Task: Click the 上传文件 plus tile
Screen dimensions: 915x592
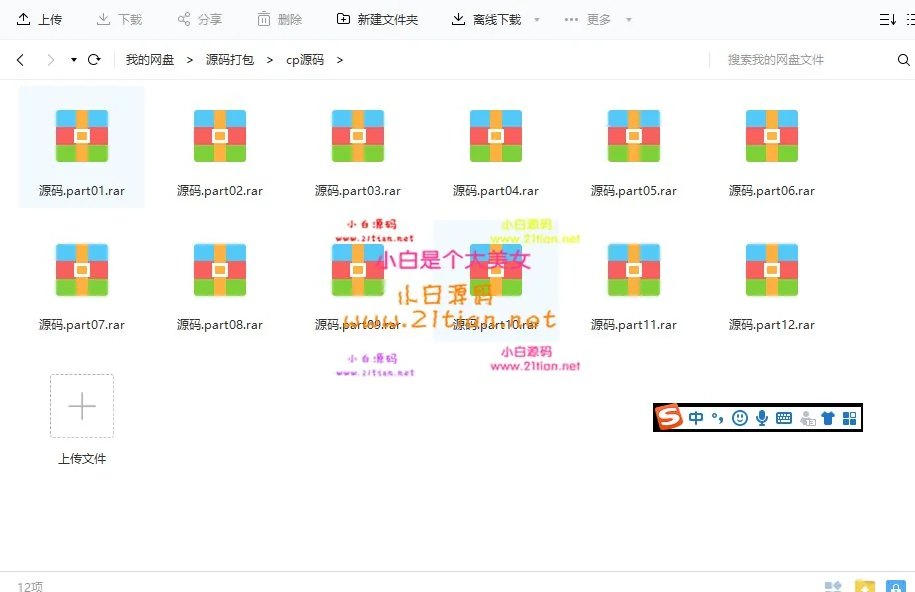Action: [82, 406]
